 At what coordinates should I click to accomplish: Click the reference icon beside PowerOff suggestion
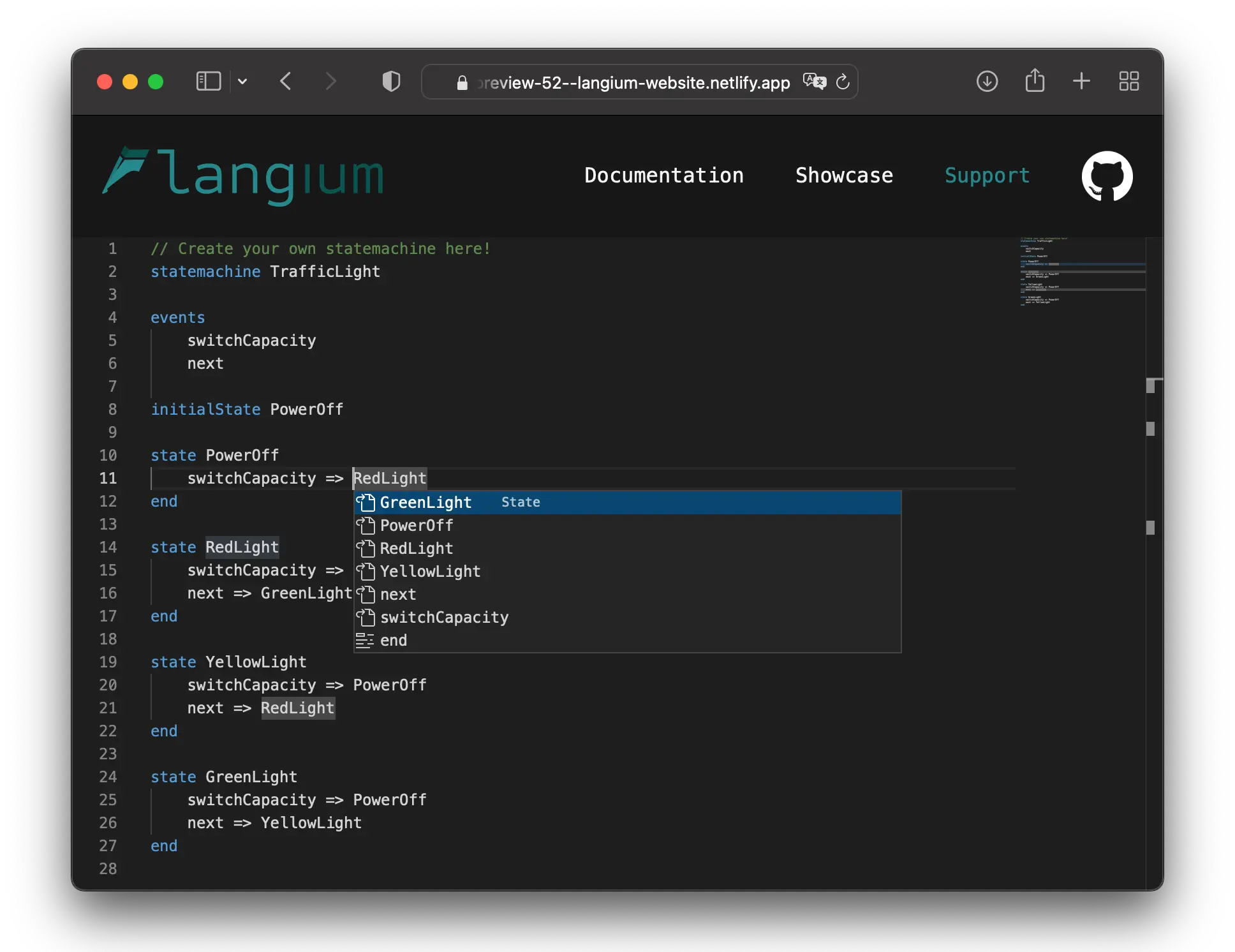coord(366,526)
